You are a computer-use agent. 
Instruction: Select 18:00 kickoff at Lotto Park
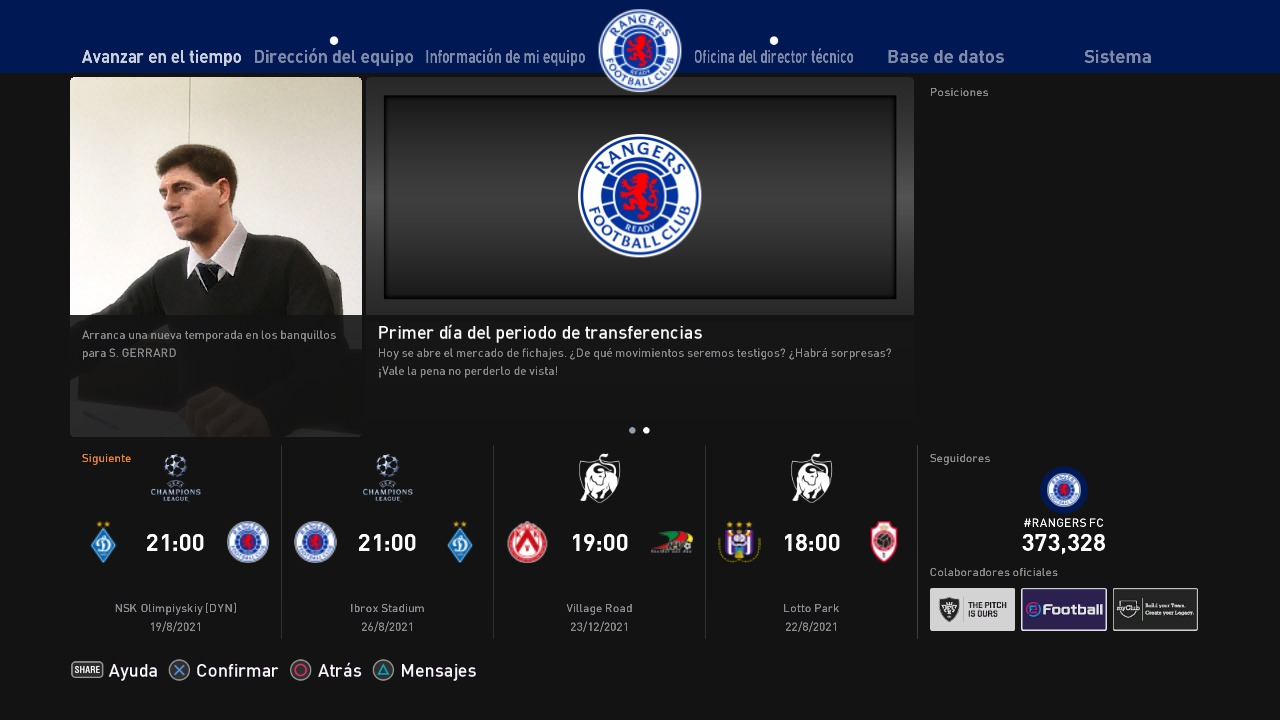811,543
